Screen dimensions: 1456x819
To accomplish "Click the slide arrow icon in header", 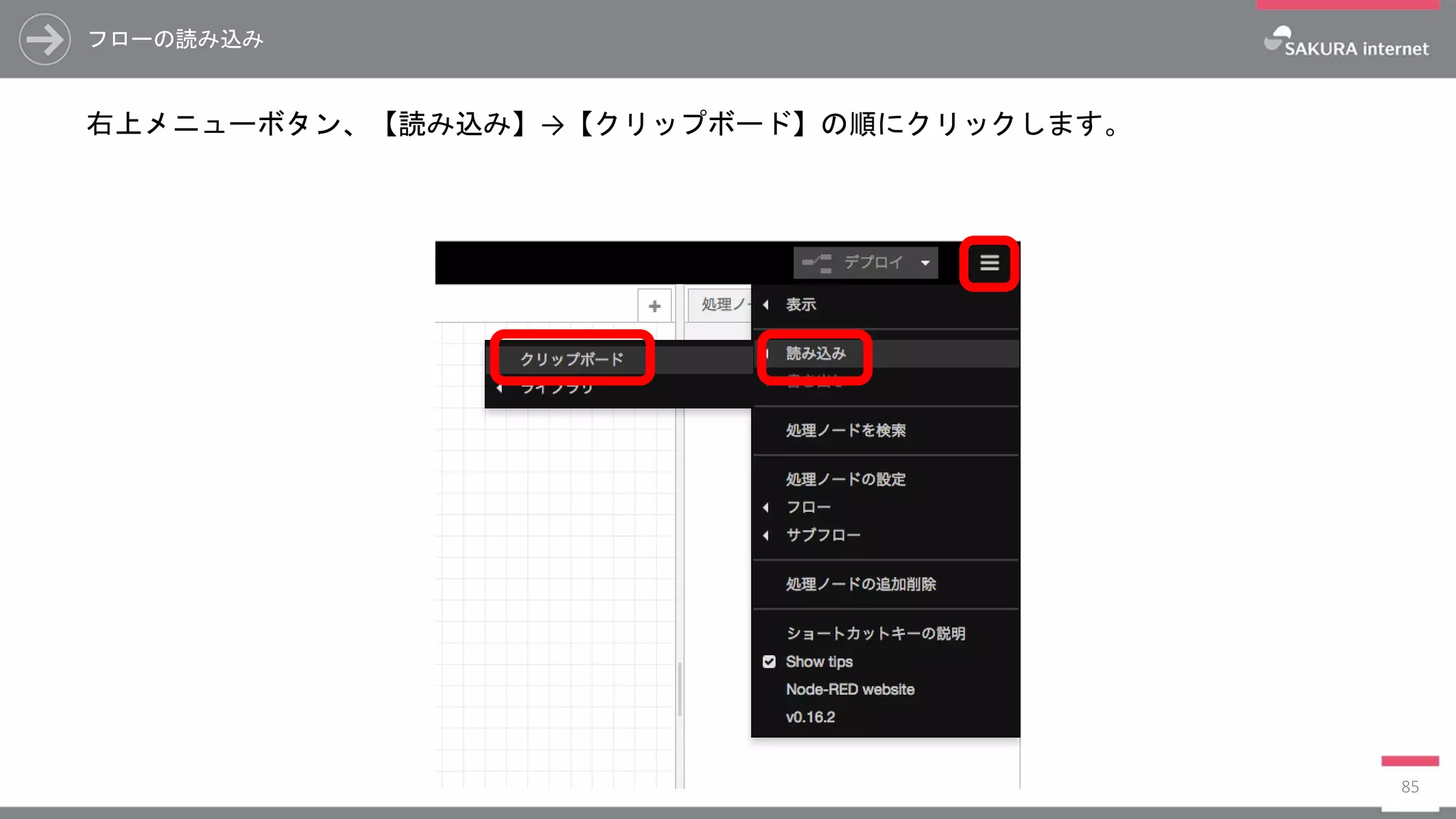I will (45, 39).
